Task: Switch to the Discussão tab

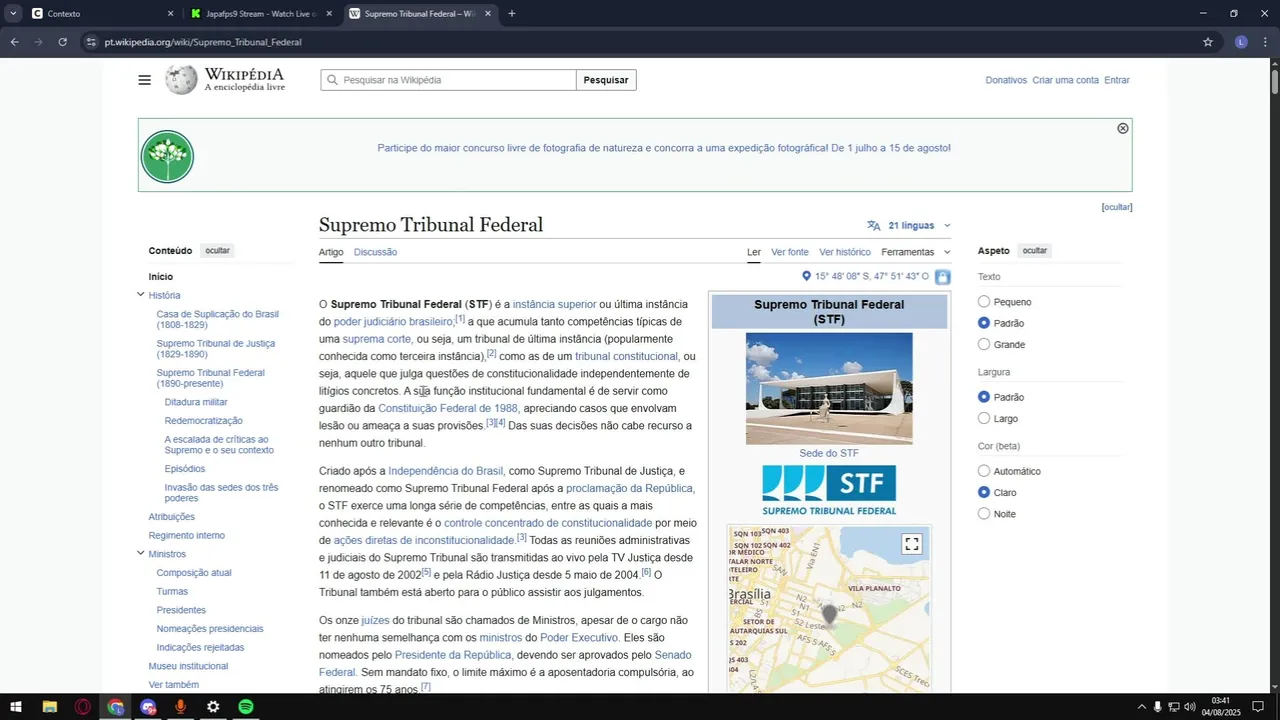Action: tap(375, 252)
